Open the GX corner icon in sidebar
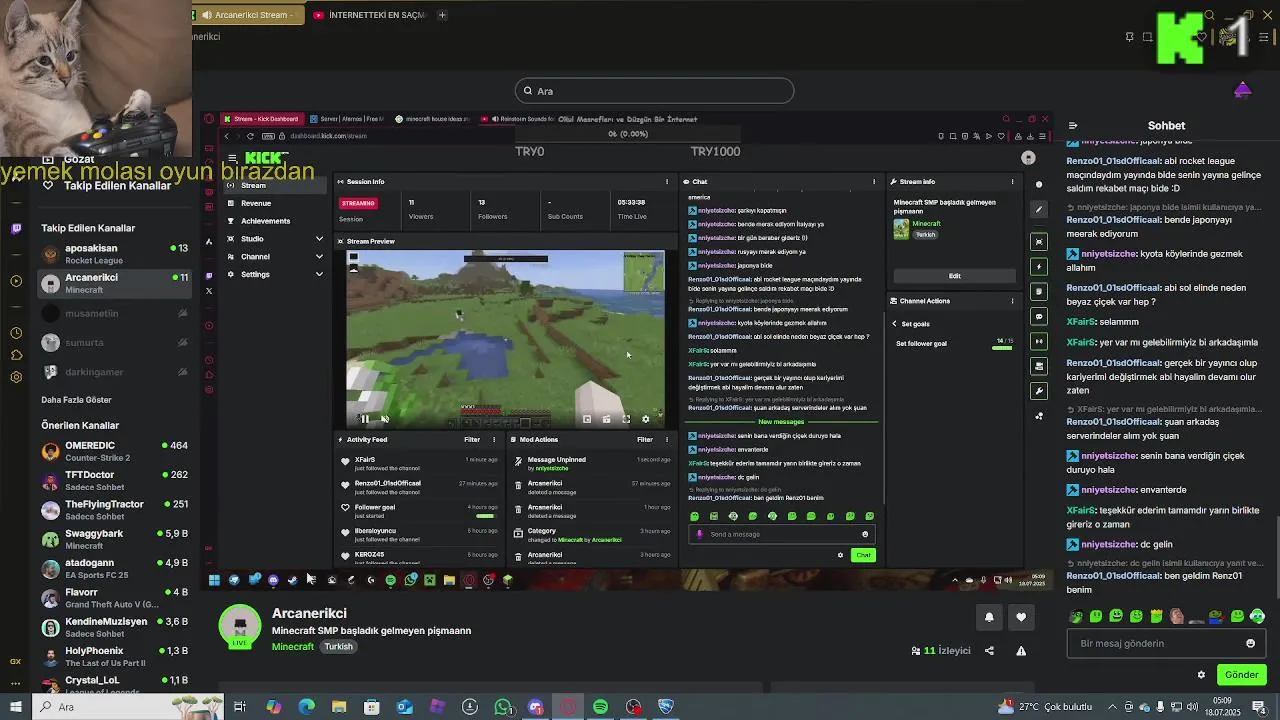This screenshot has height=720, width=1280. 16,661
